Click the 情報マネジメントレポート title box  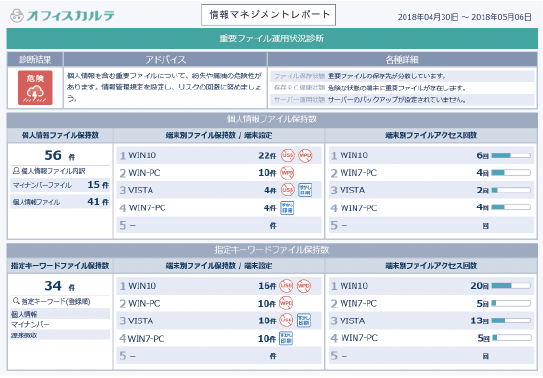(x=268, y=15)
